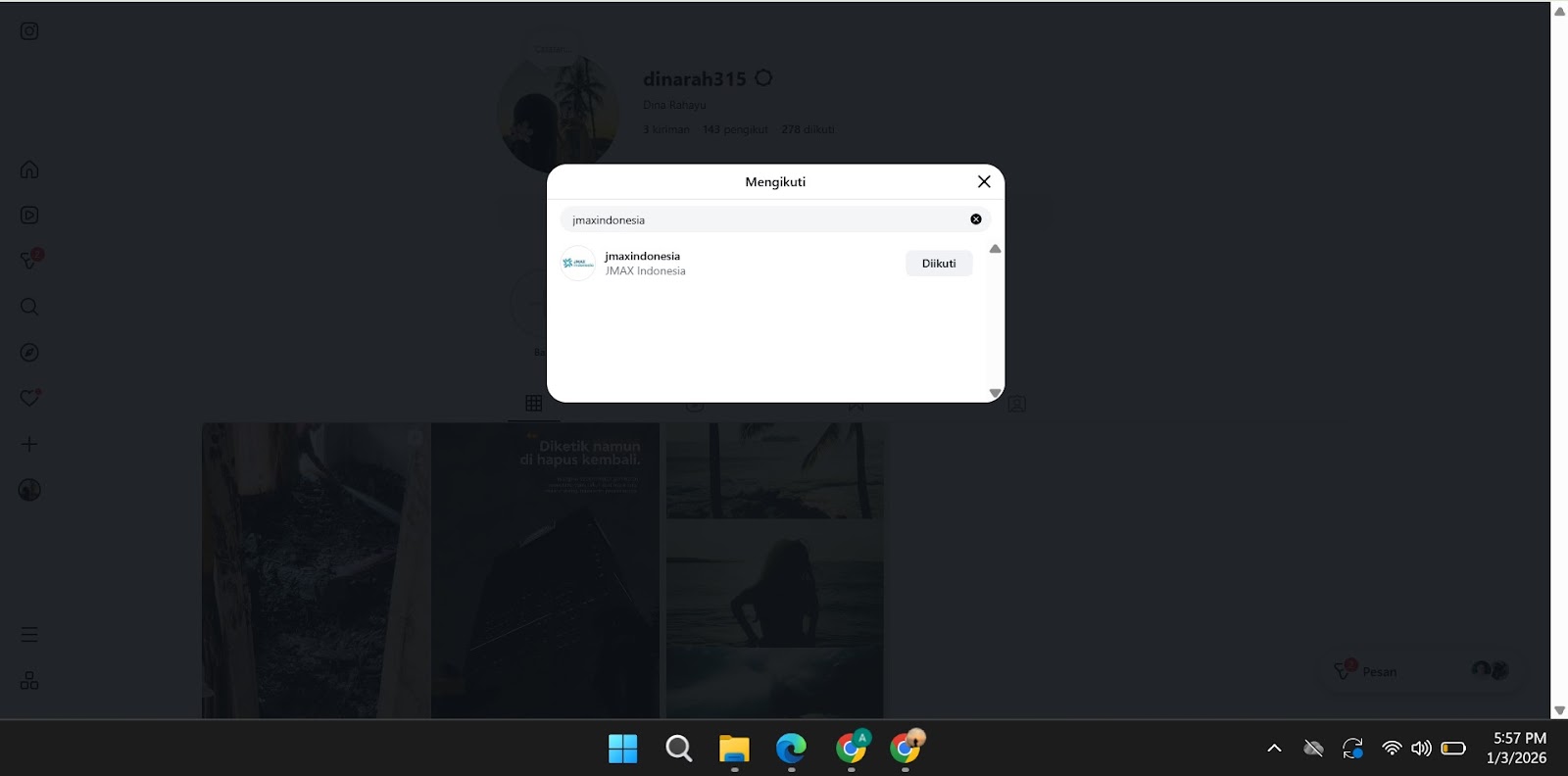This screenshot has height=776, width=1568.
Task: Click the Create plus icon
Action: point(29,444)
